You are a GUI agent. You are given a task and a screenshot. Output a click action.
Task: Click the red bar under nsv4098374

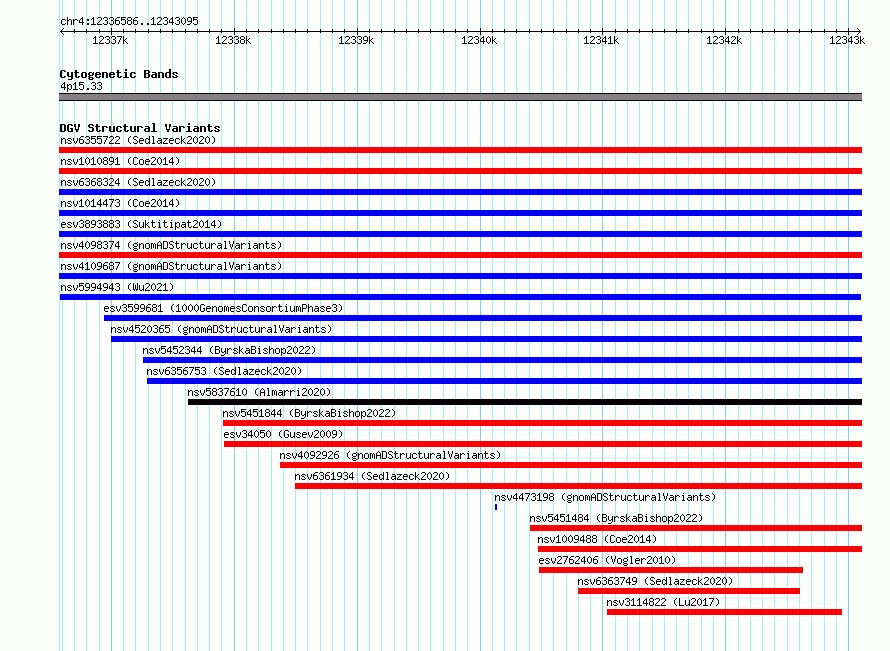click(x=460, y=255)
